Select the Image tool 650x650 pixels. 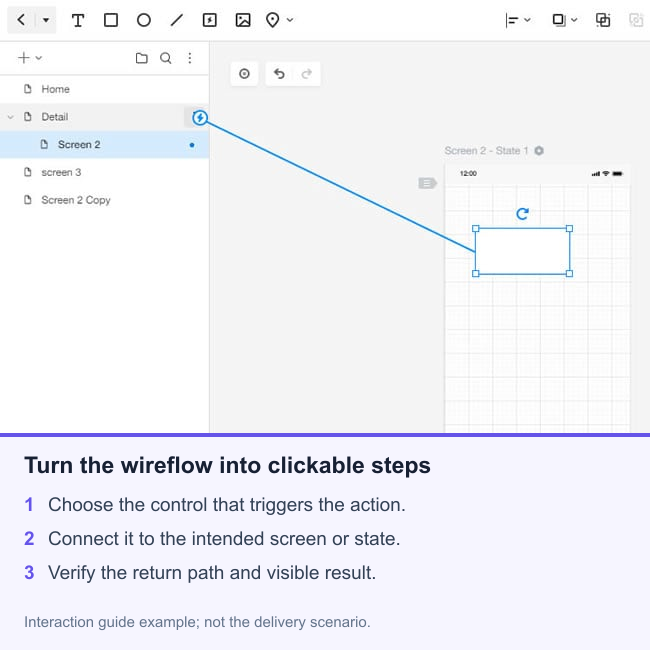point(243,20)
